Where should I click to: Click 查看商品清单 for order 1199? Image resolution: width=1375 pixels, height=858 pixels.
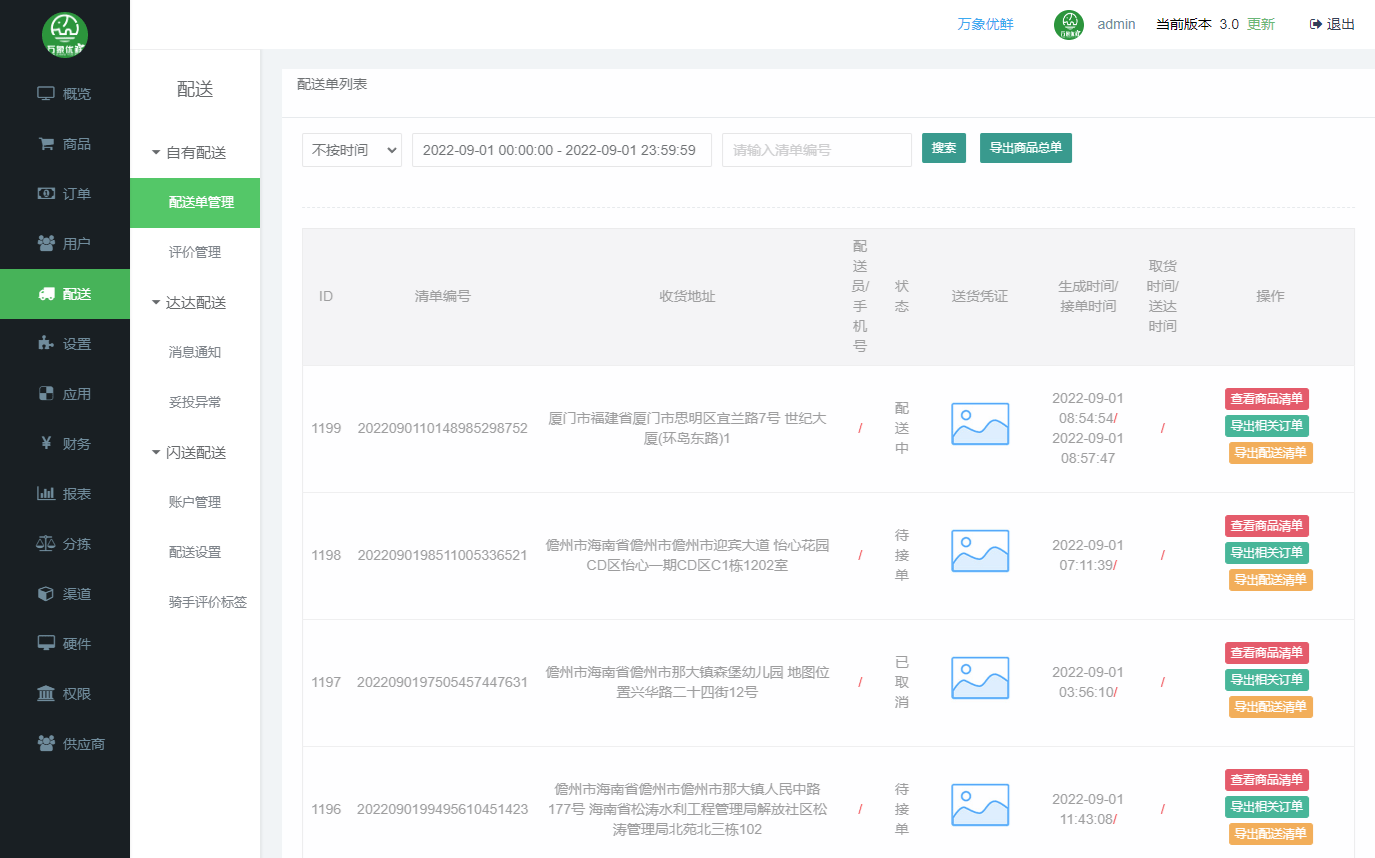point(1266,399)
